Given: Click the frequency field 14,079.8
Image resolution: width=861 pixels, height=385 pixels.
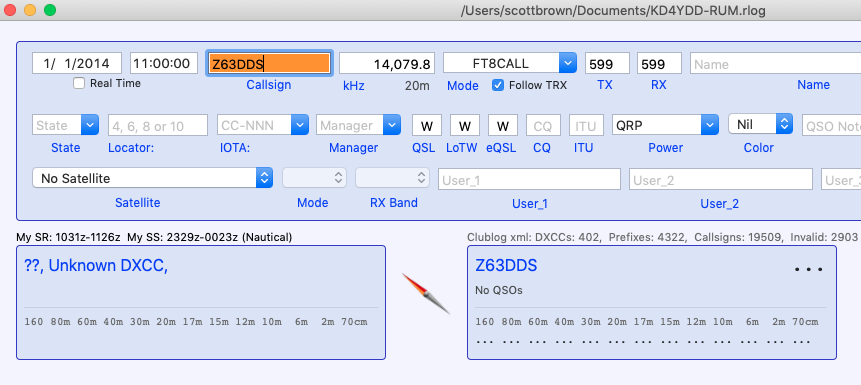Looking at the screenshot, I should [x=387, y=63].
